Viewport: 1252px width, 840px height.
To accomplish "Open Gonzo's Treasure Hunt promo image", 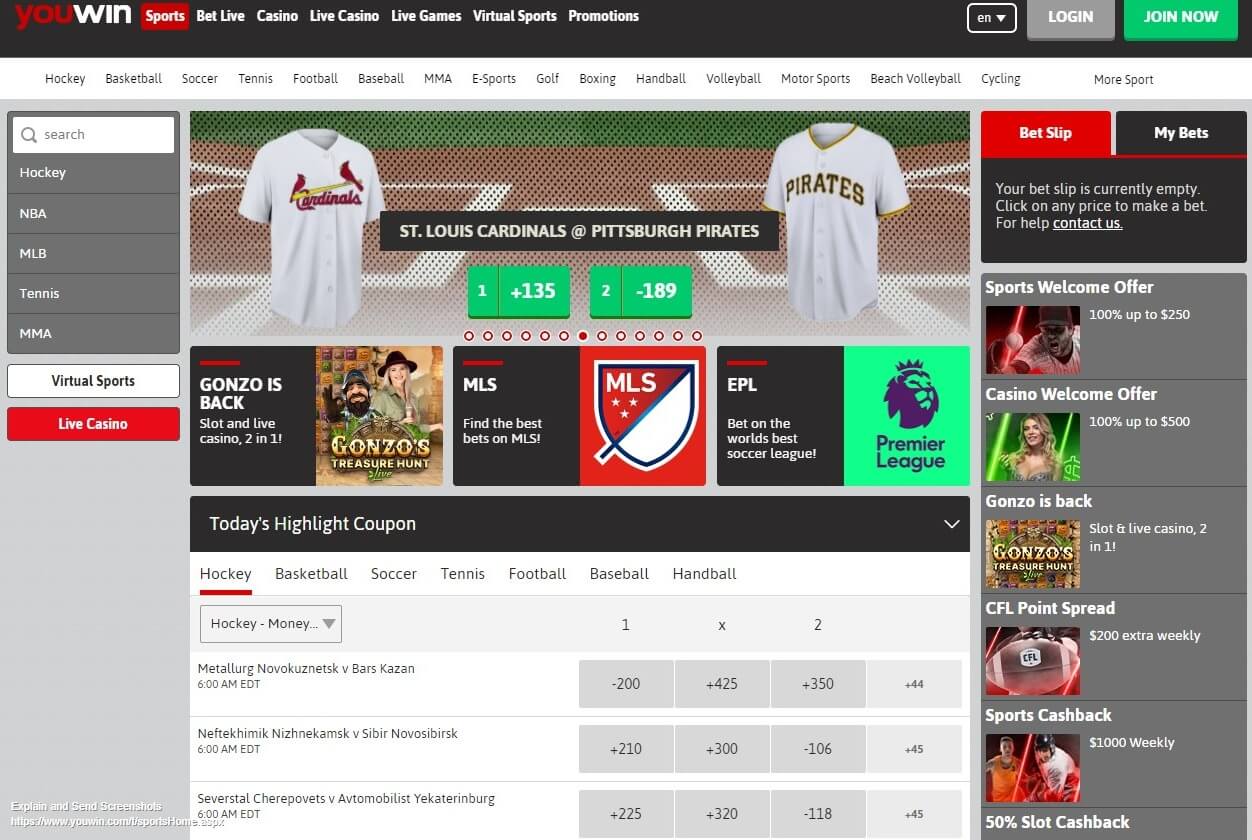I will (x=379, y=416).
